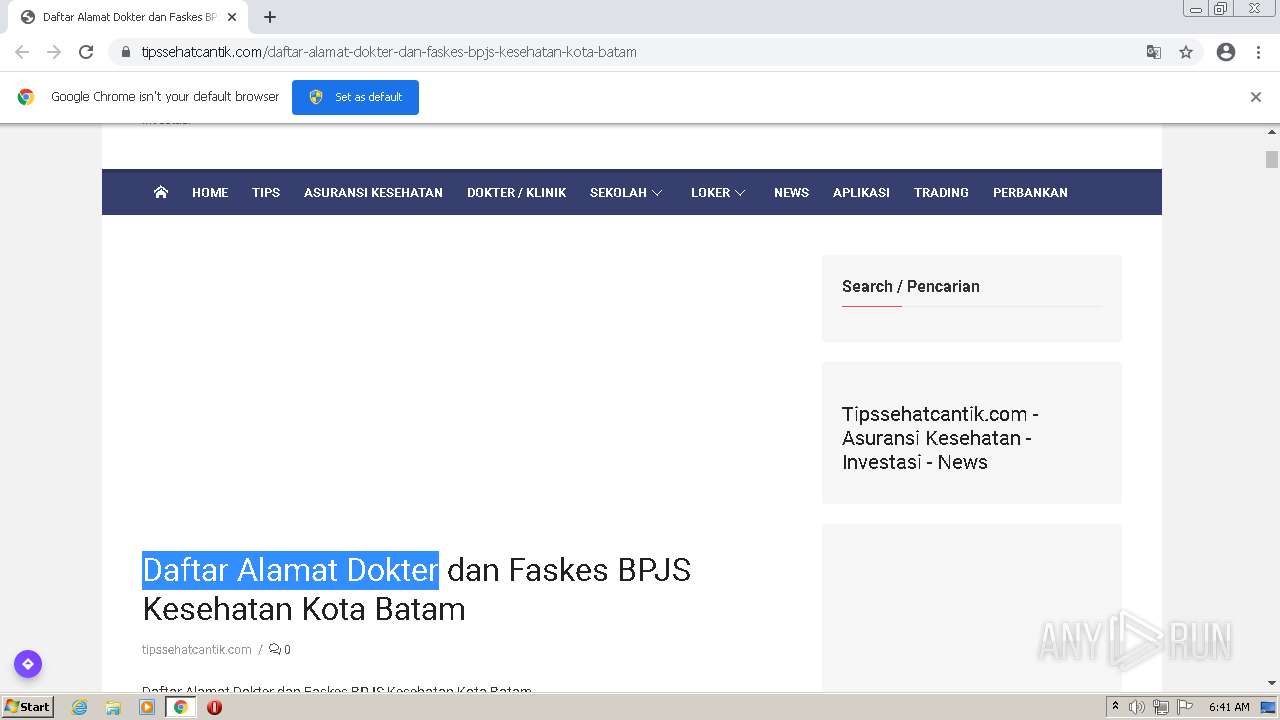Click the page vertical scrollbar thumb

(x=1272, y=159)
